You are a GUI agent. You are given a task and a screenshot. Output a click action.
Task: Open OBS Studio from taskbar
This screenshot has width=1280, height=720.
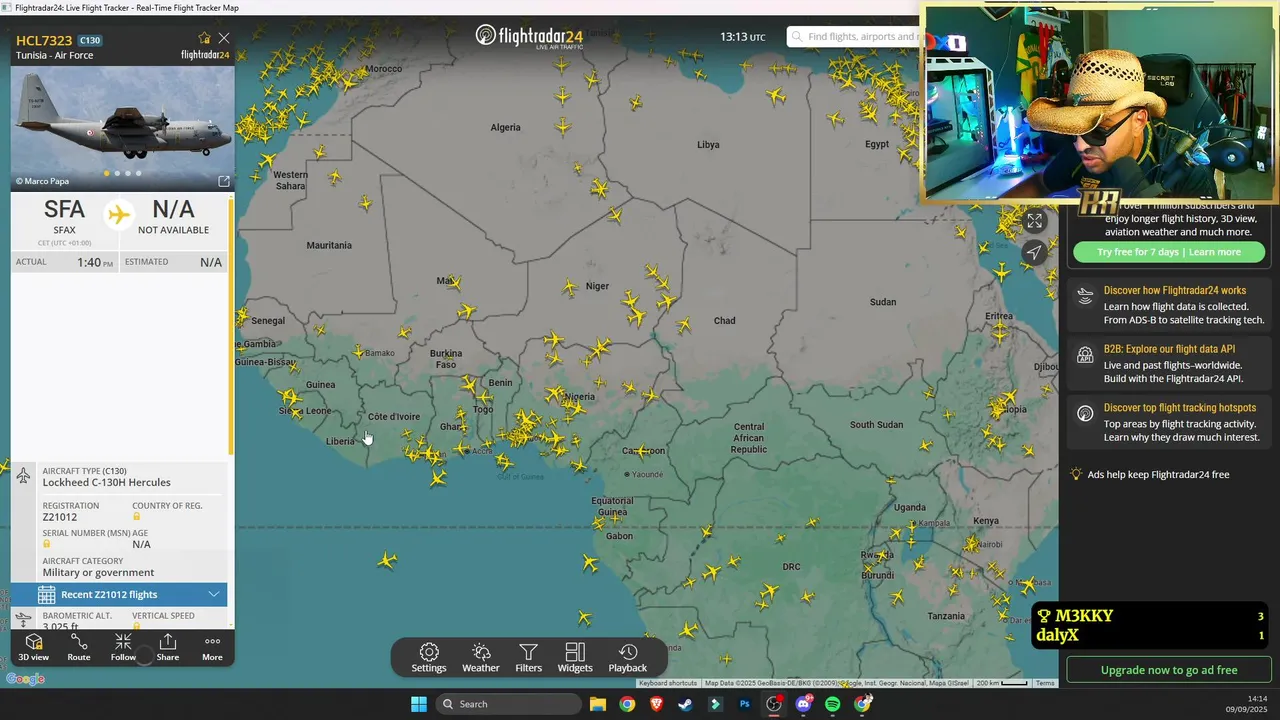tap(774, 704)
